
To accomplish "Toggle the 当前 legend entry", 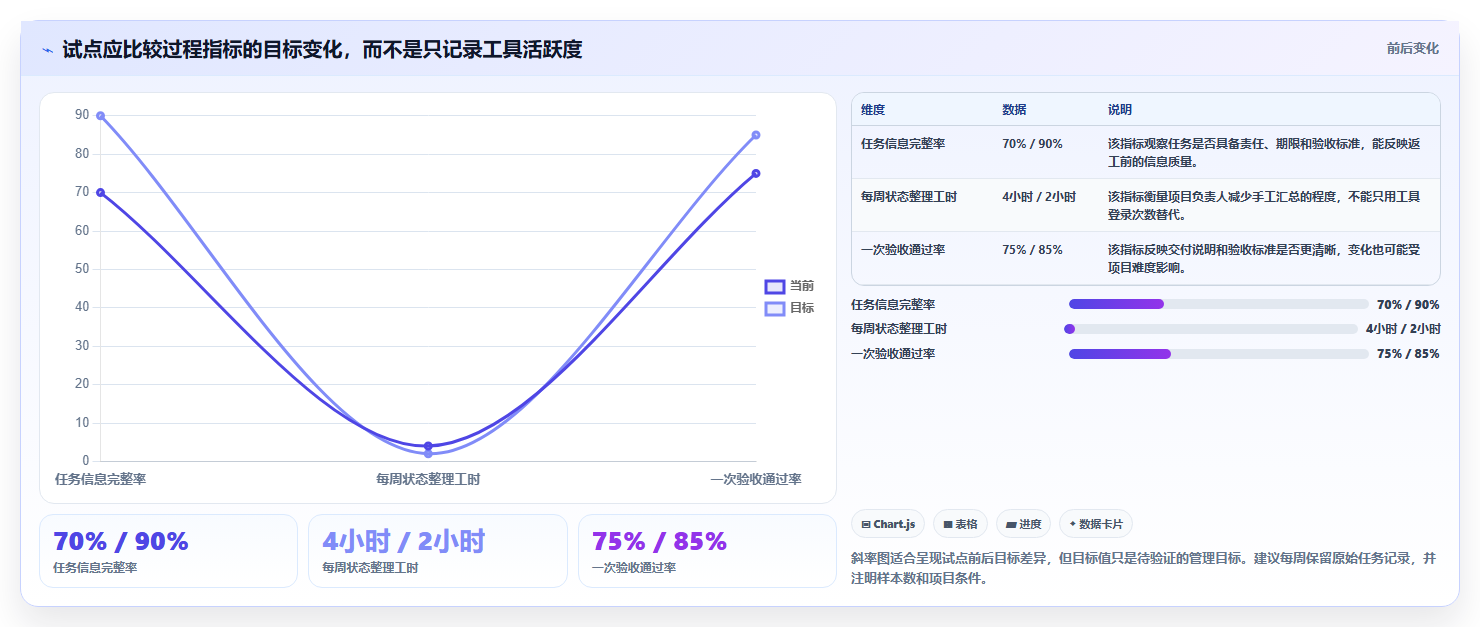I will (789, 286).
